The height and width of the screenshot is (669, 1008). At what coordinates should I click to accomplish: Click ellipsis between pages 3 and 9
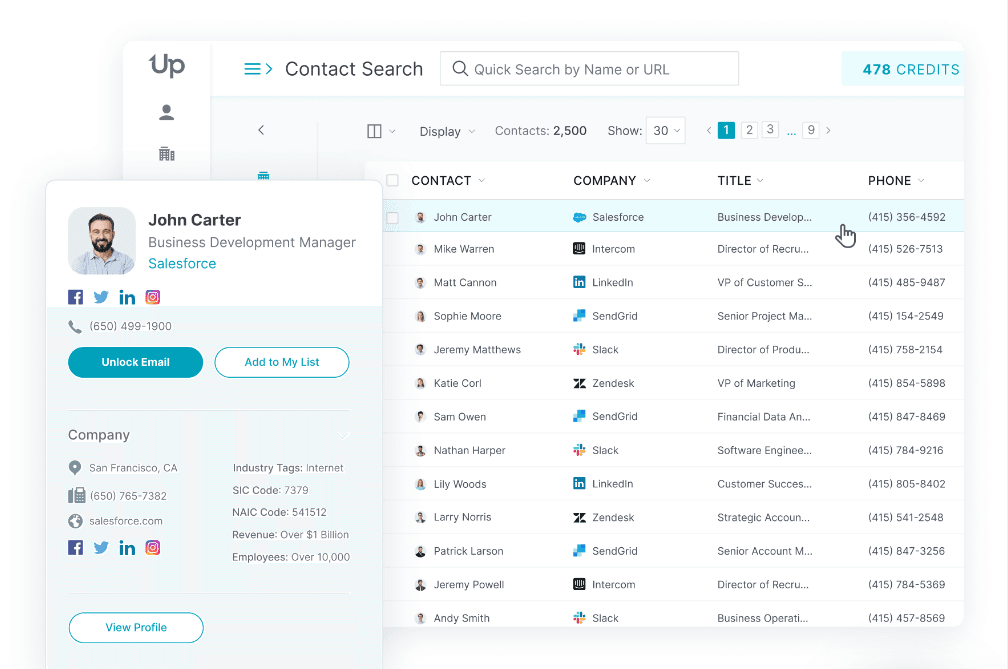tap(791, 132)
